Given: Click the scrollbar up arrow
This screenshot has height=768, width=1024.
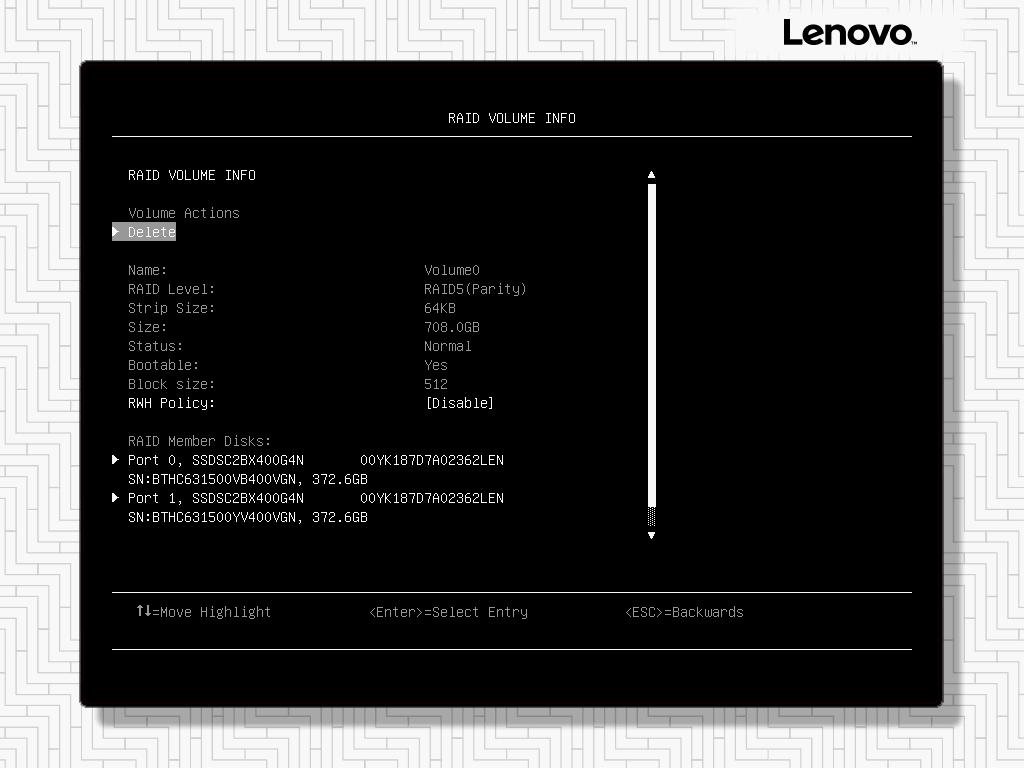Looking at the screenshot, I should pos(651,174).
